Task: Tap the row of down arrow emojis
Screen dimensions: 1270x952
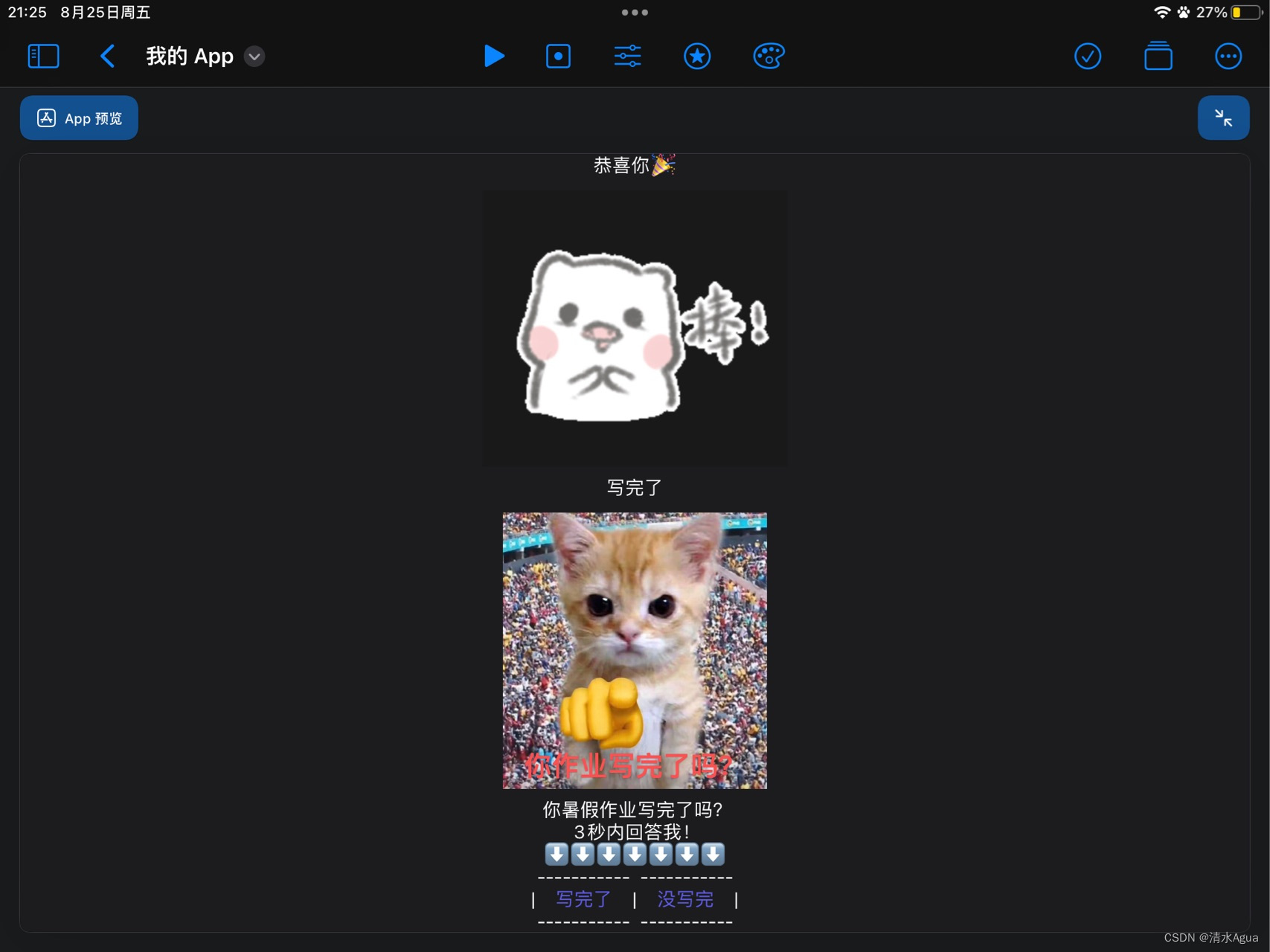Action: click(634, 854)
